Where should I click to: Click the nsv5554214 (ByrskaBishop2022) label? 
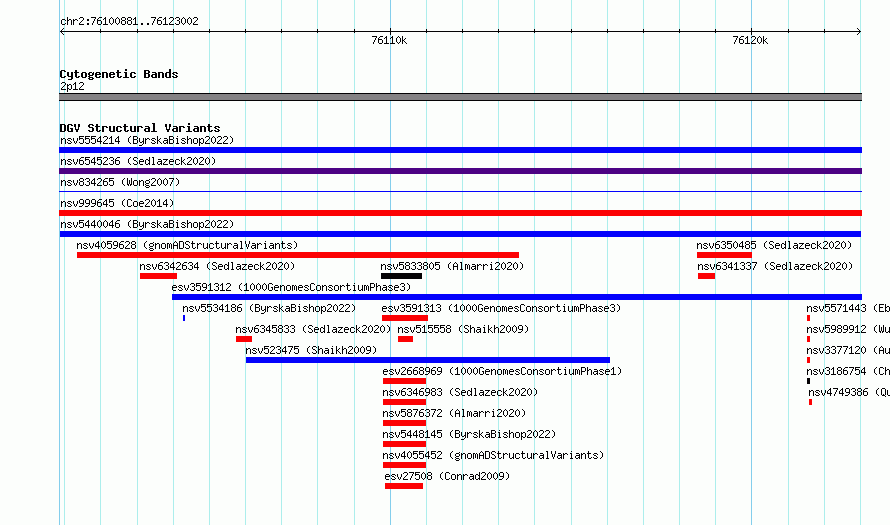coord(147,140)
